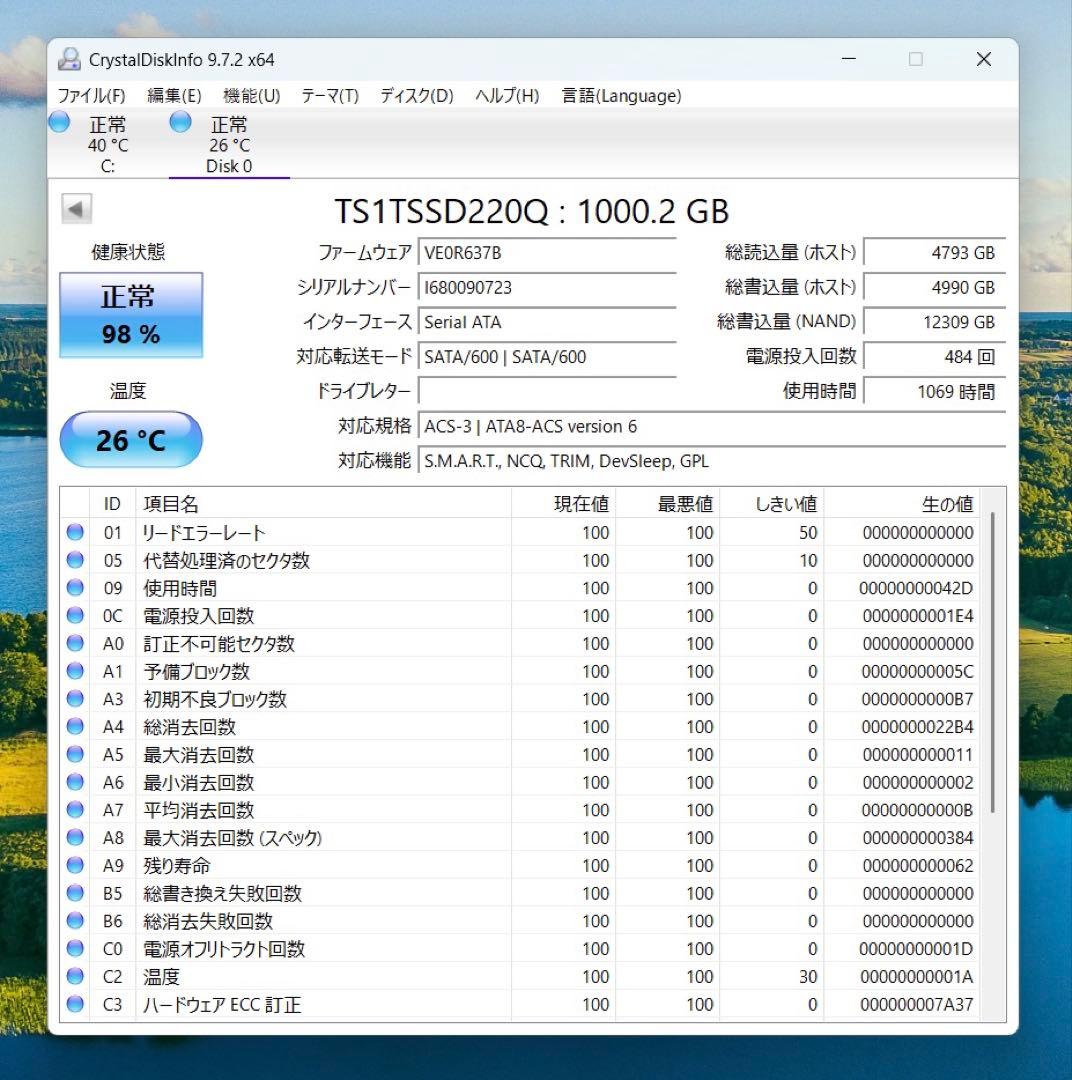This screenshot has height=1080, width=1072.
Task: Click raw value 000000007A37 in C3 row
Action: click(x=916, y=1005)
